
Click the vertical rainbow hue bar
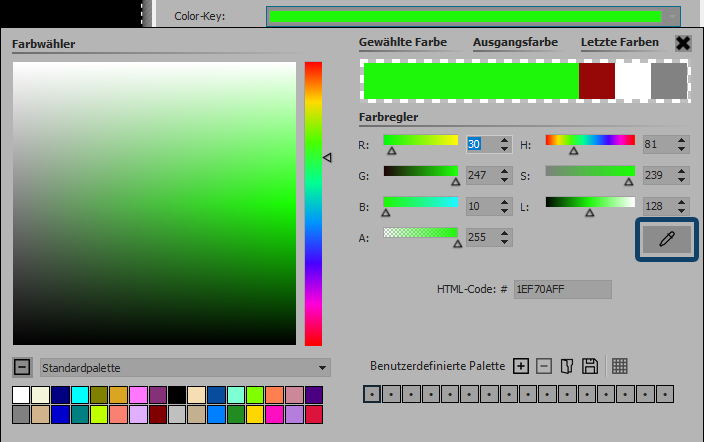tap(313, 203)
